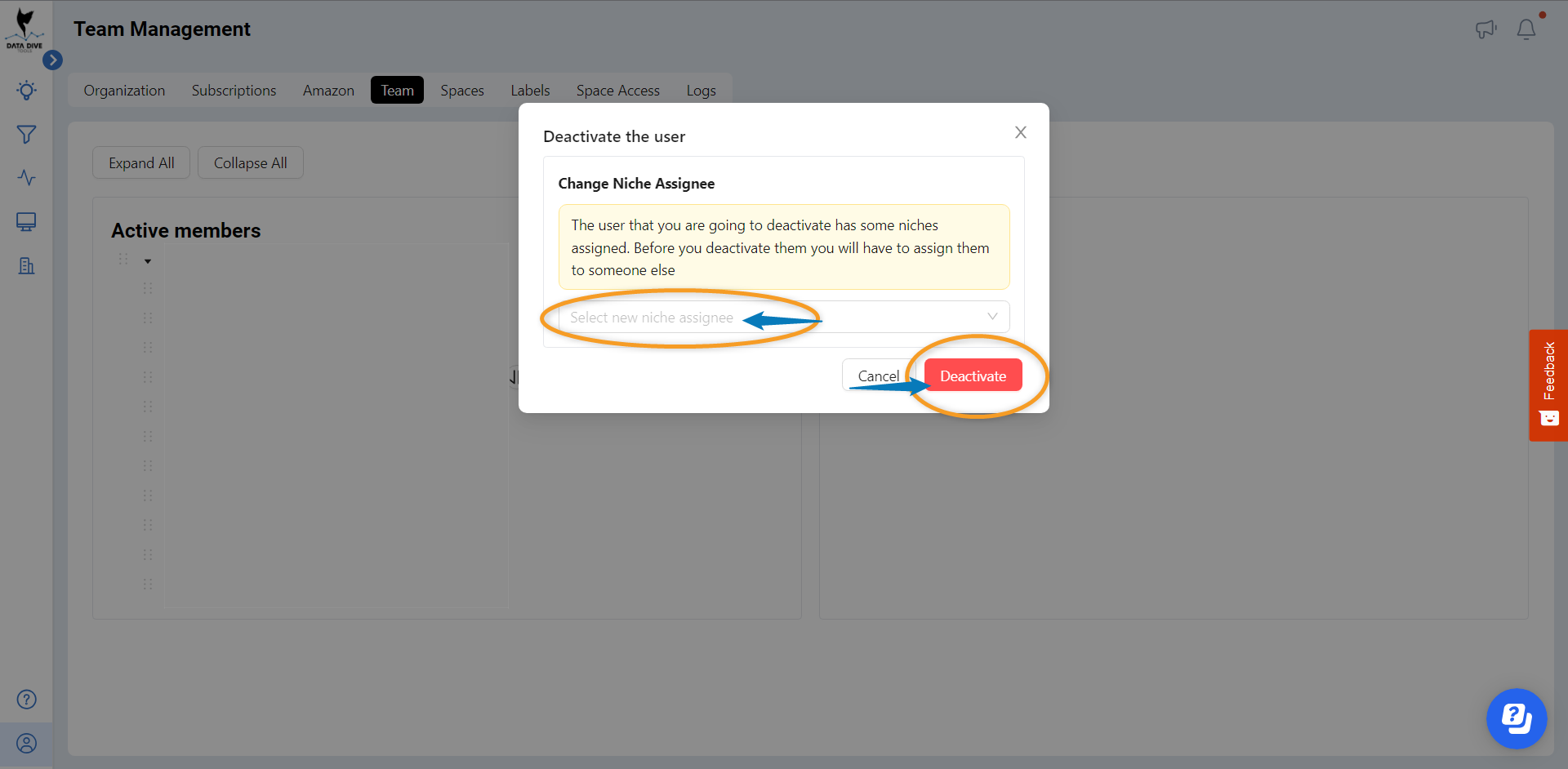Viewport: 1568px width, 769px height.
Task: Switch to the Spaces tab
Action: (x=462, y=91)
